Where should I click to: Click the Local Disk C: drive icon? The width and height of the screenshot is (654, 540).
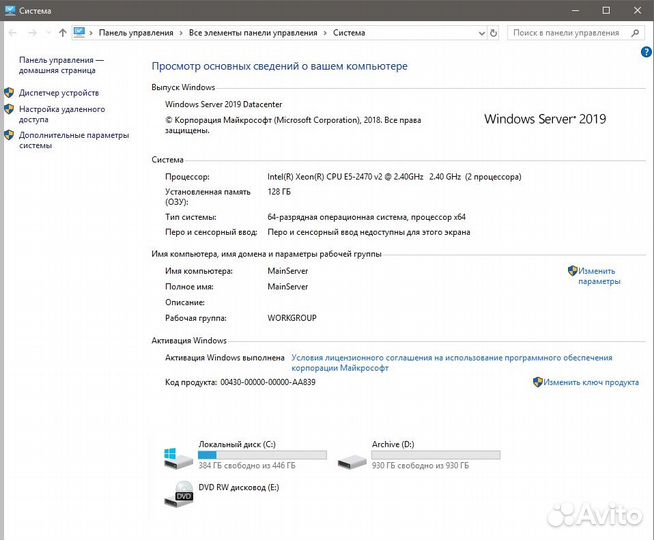(179, 459)
